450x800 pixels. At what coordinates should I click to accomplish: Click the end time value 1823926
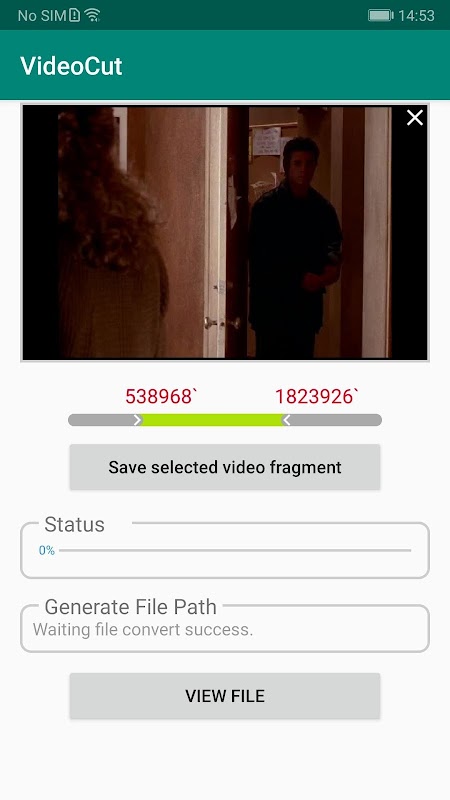[x=317, y=396]
